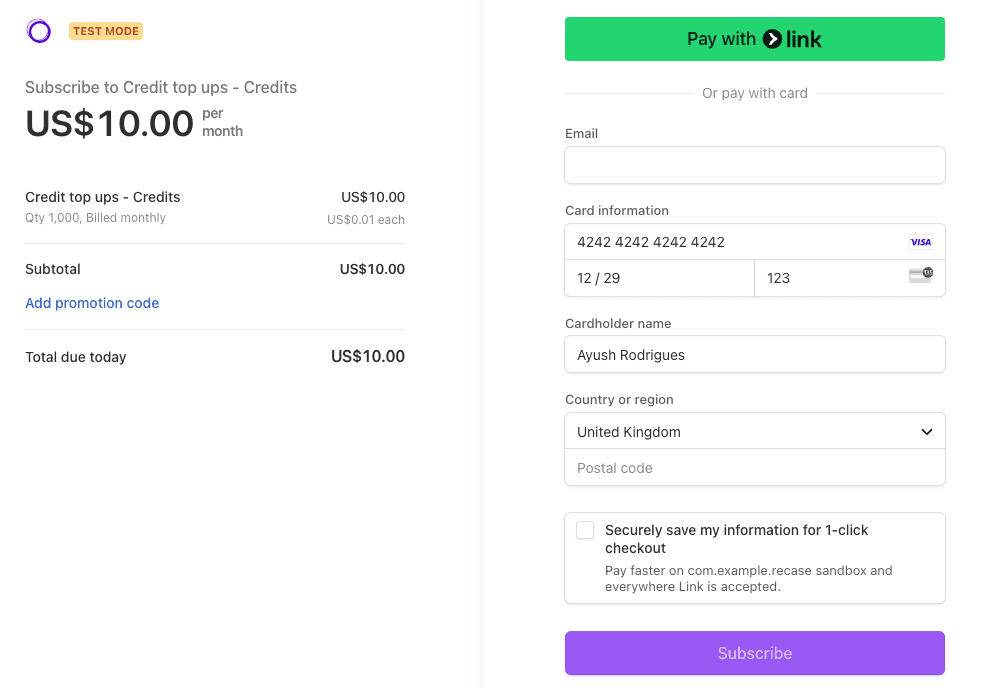Screen dimensions: 991x688
Task: Click the Link arrow logo icon
Action: (x=772, y=39)
